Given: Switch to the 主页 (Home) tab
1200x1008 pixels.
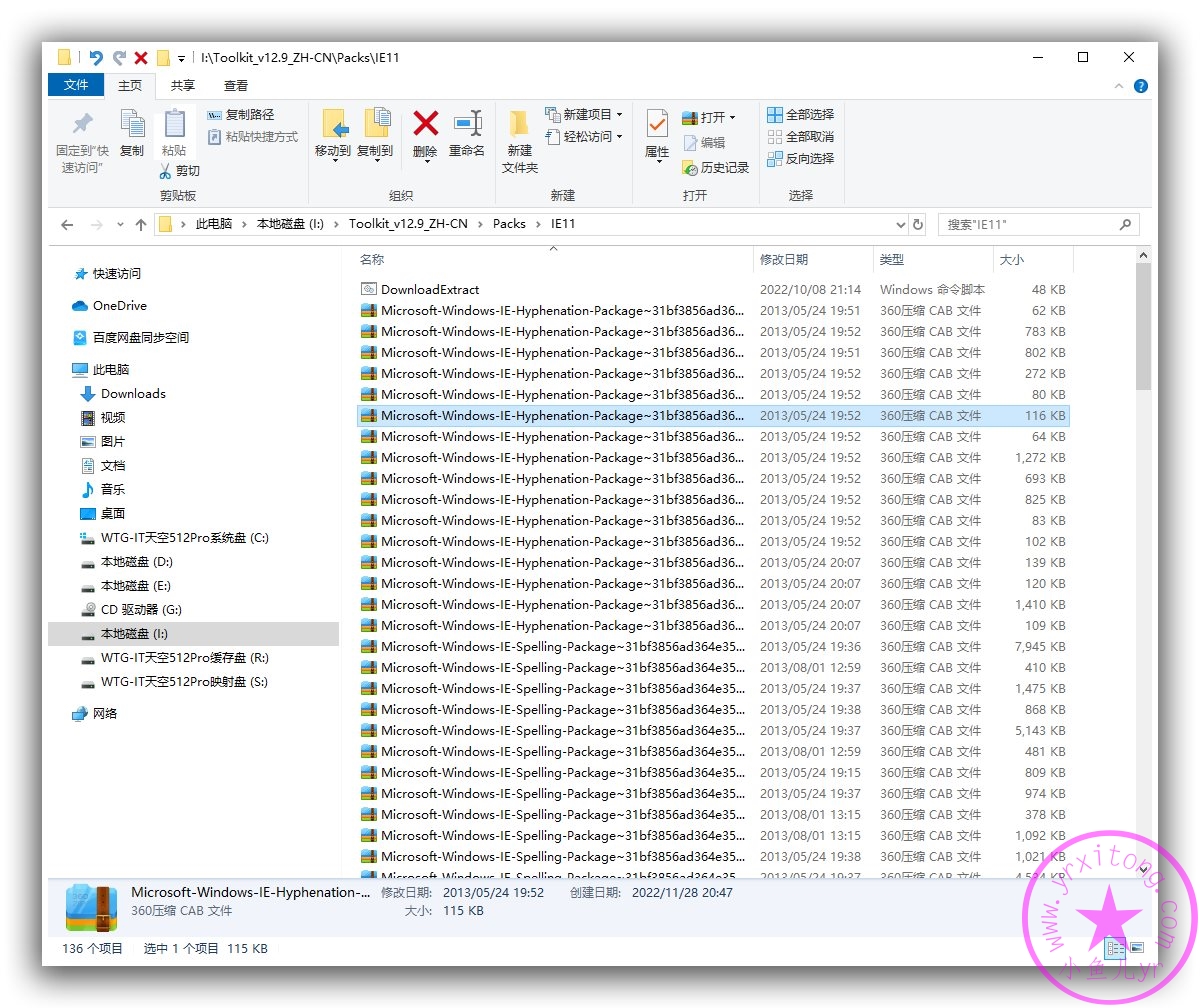Looking at the screenshot, I should 130,86.
